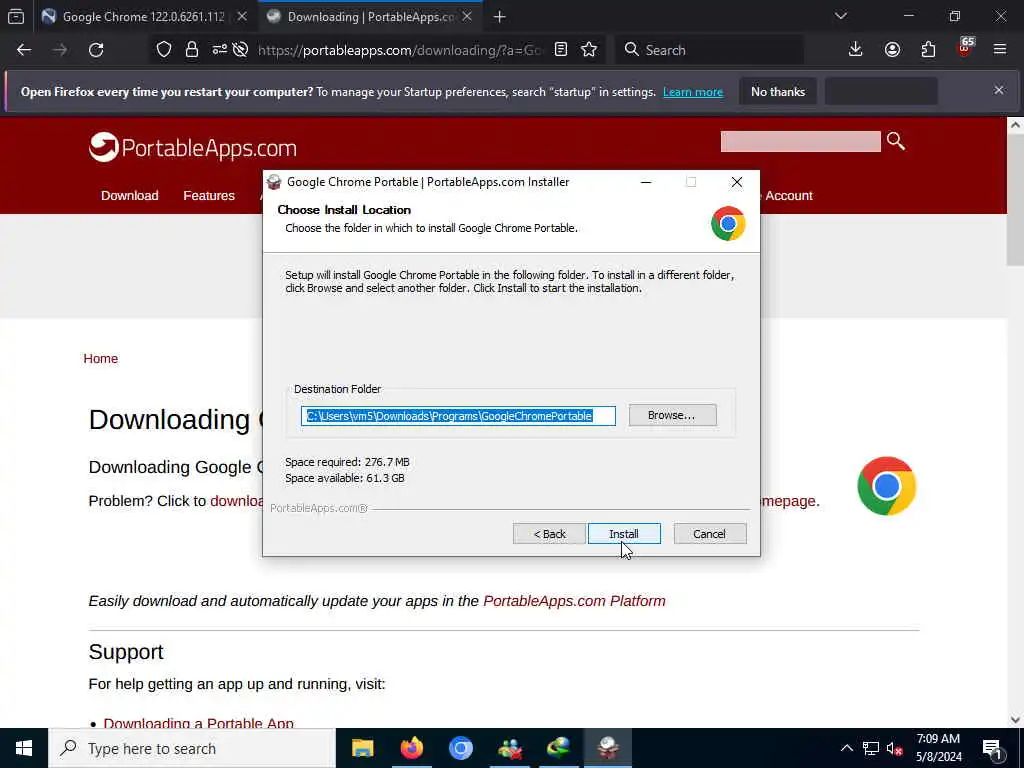The image size is (1024, 768).
Task: Go back with the < Back button
Action: [549, 534]
